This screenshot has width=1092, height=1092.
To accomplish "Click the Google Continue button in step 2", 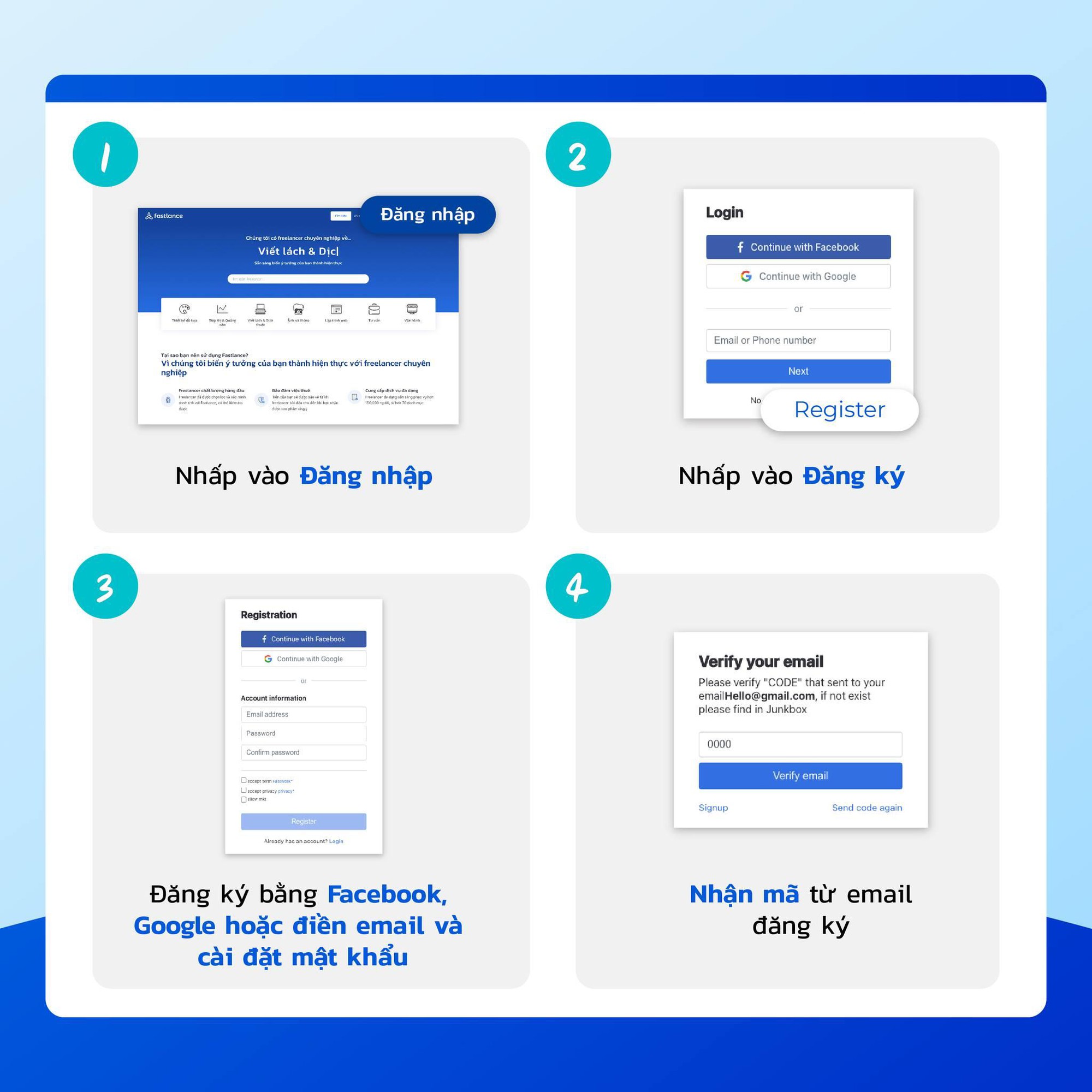I will point(800,276).
